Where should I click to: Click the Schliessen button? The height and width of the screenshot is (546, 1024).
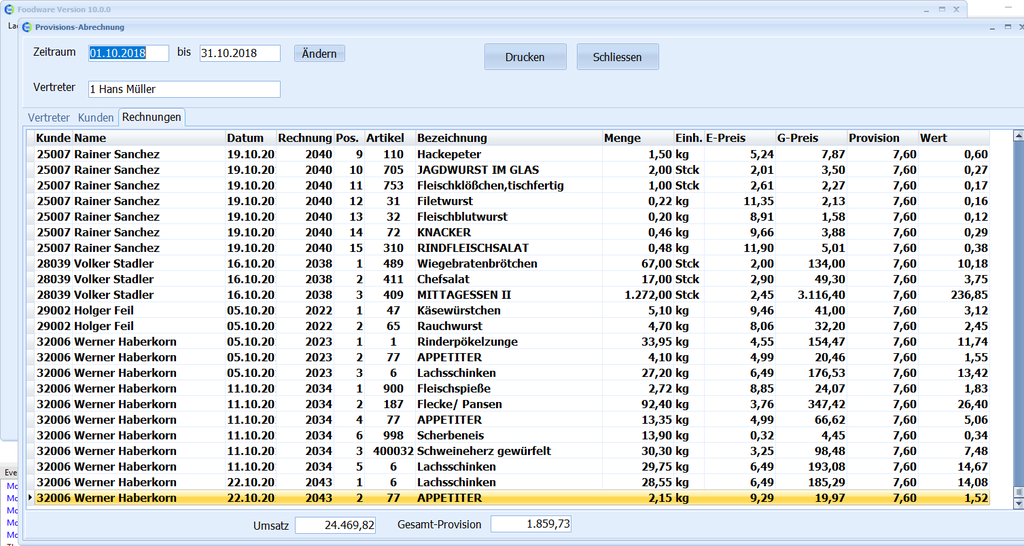point(617,57)
